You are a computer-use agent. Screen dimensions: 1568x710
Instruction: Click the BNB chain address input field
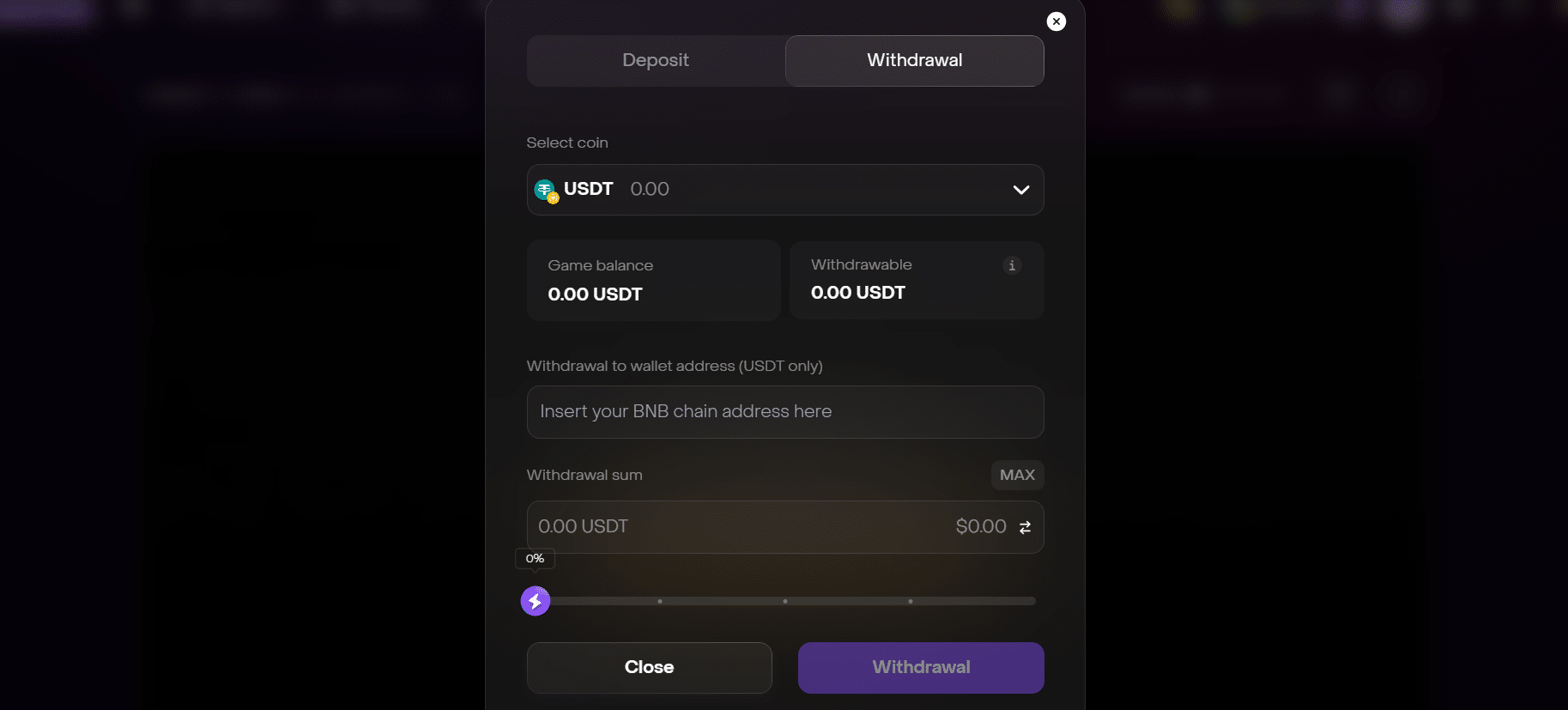click(x=784, y=412)
